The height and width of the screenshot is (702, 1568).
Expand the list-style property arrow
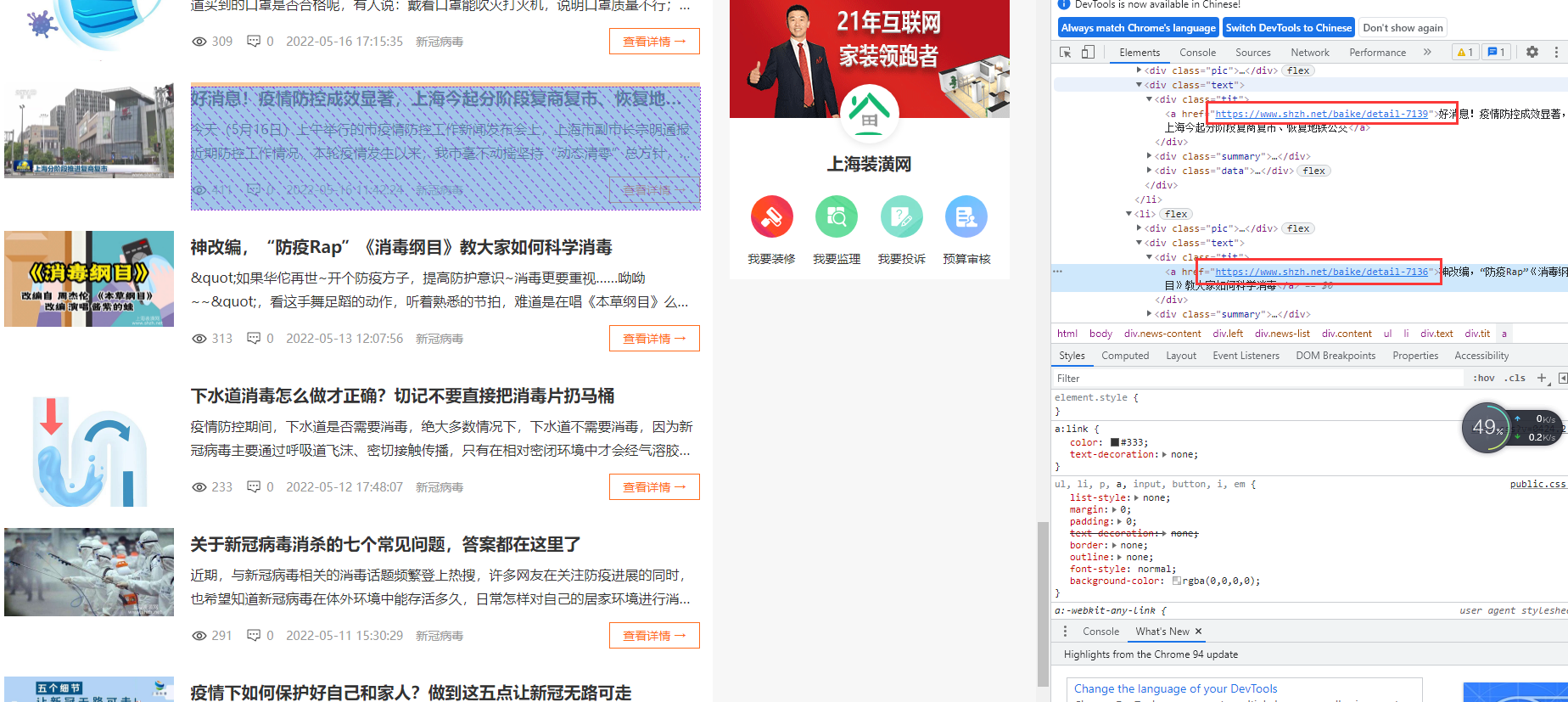coord(1136,498)
